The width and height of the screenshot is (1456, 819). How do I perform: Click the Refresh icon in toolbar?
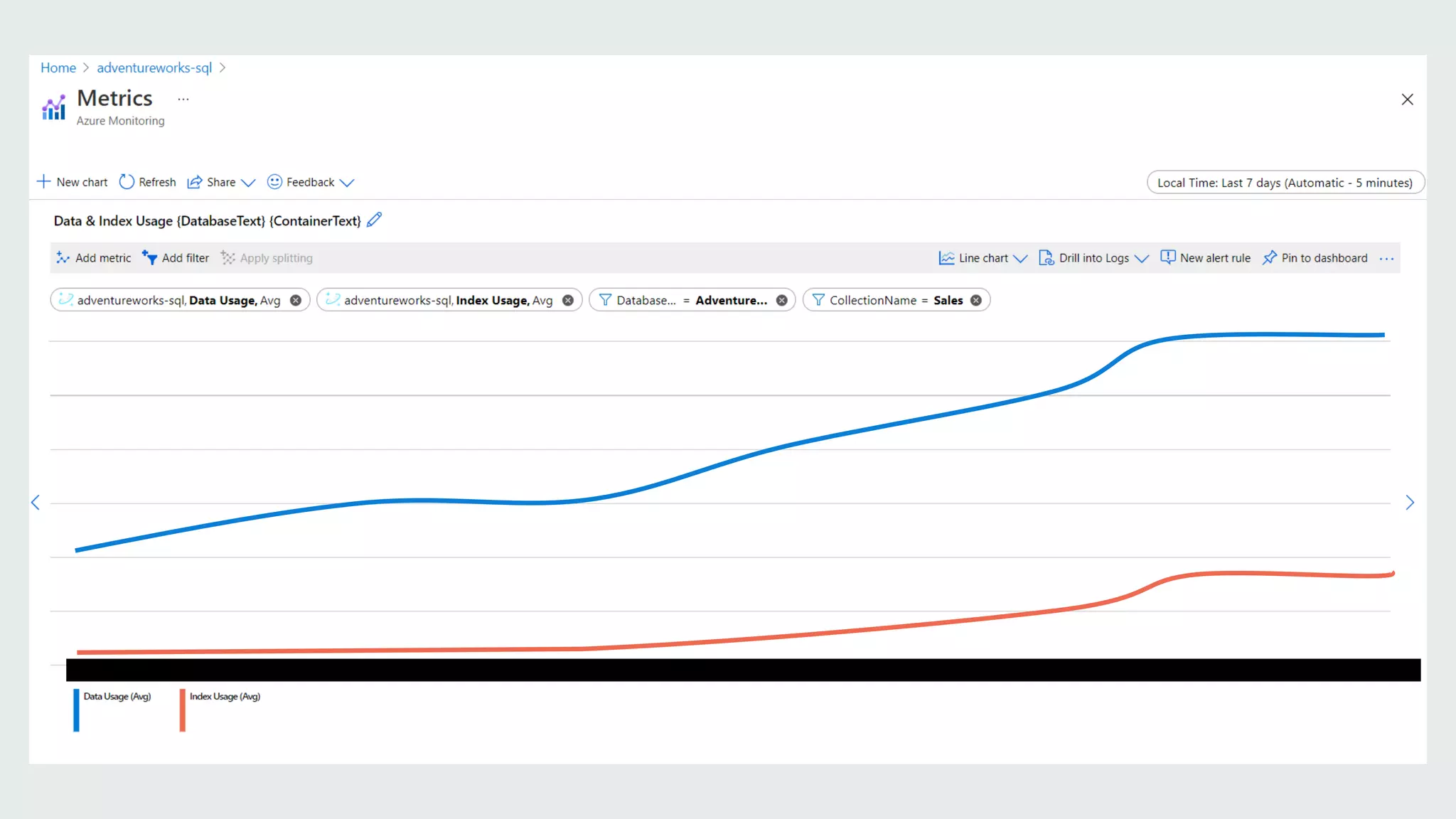click(127, 182)
